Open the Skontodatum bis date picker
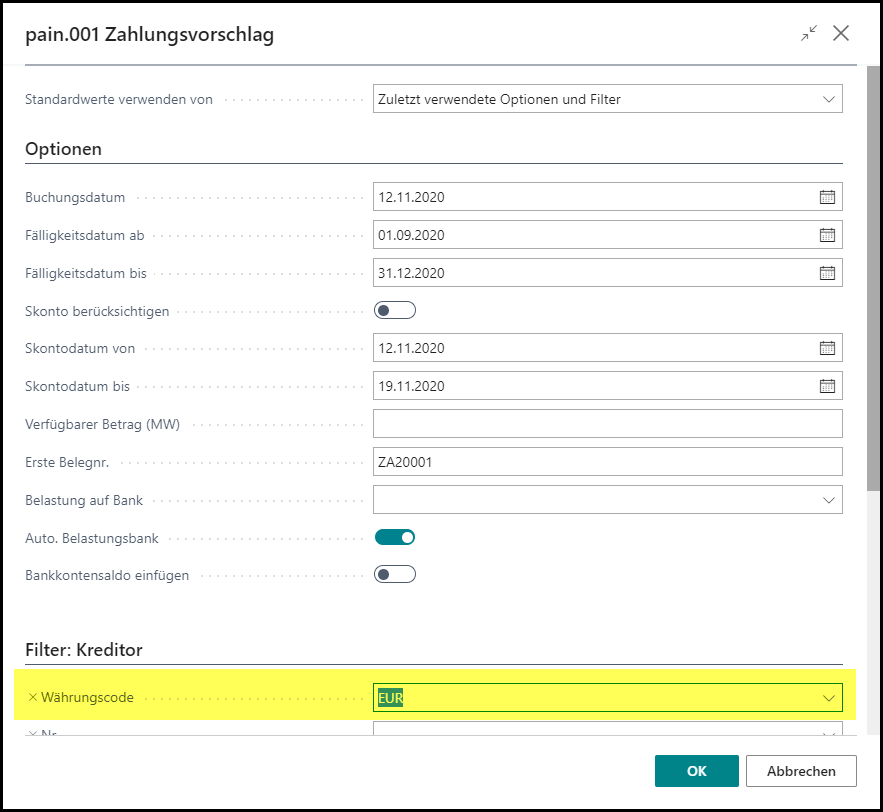Viewport: 883px width, 812px height. tap(827, 386)
